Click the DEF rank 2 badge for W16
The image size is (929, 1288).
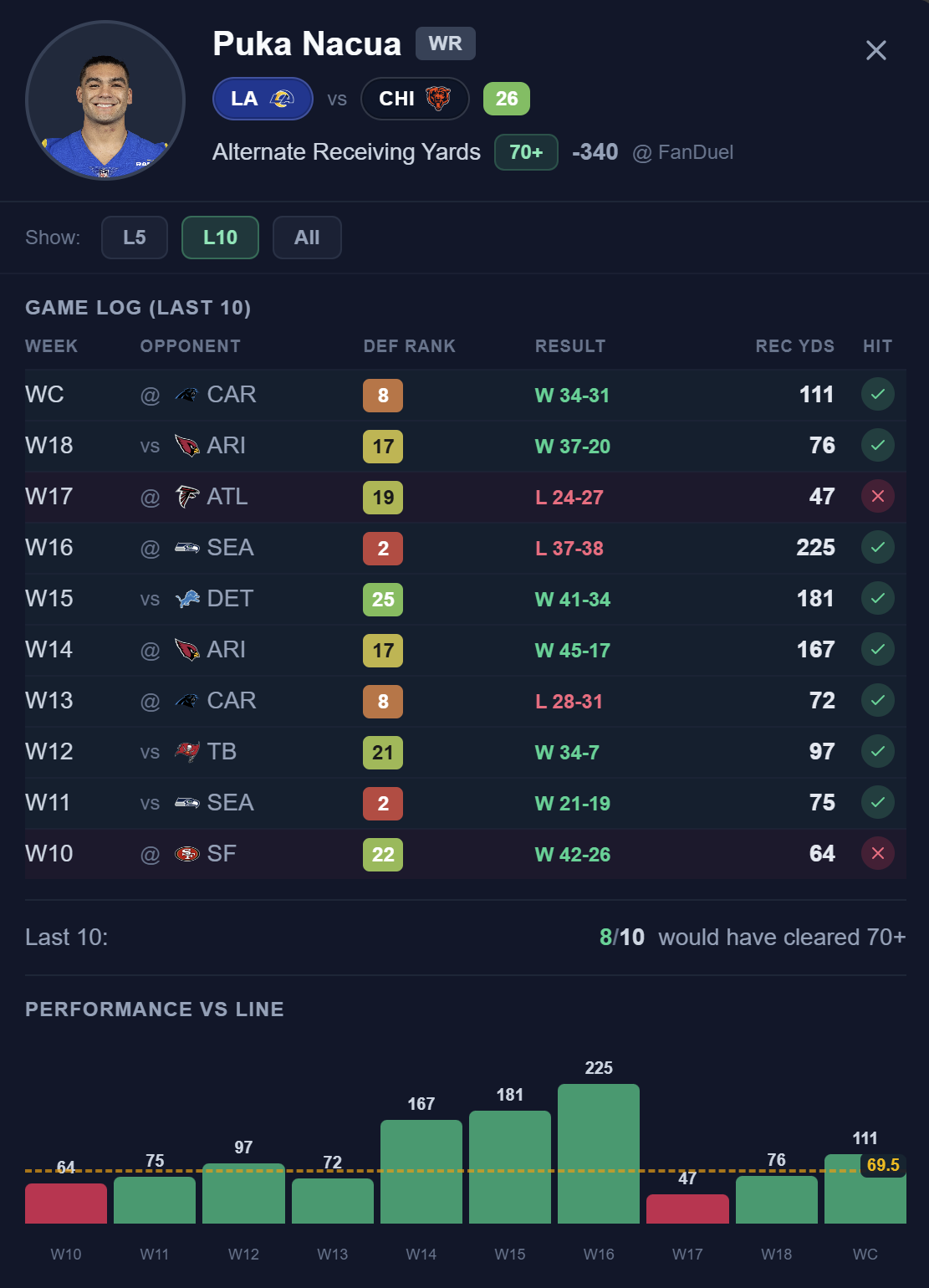click(383, 549)
